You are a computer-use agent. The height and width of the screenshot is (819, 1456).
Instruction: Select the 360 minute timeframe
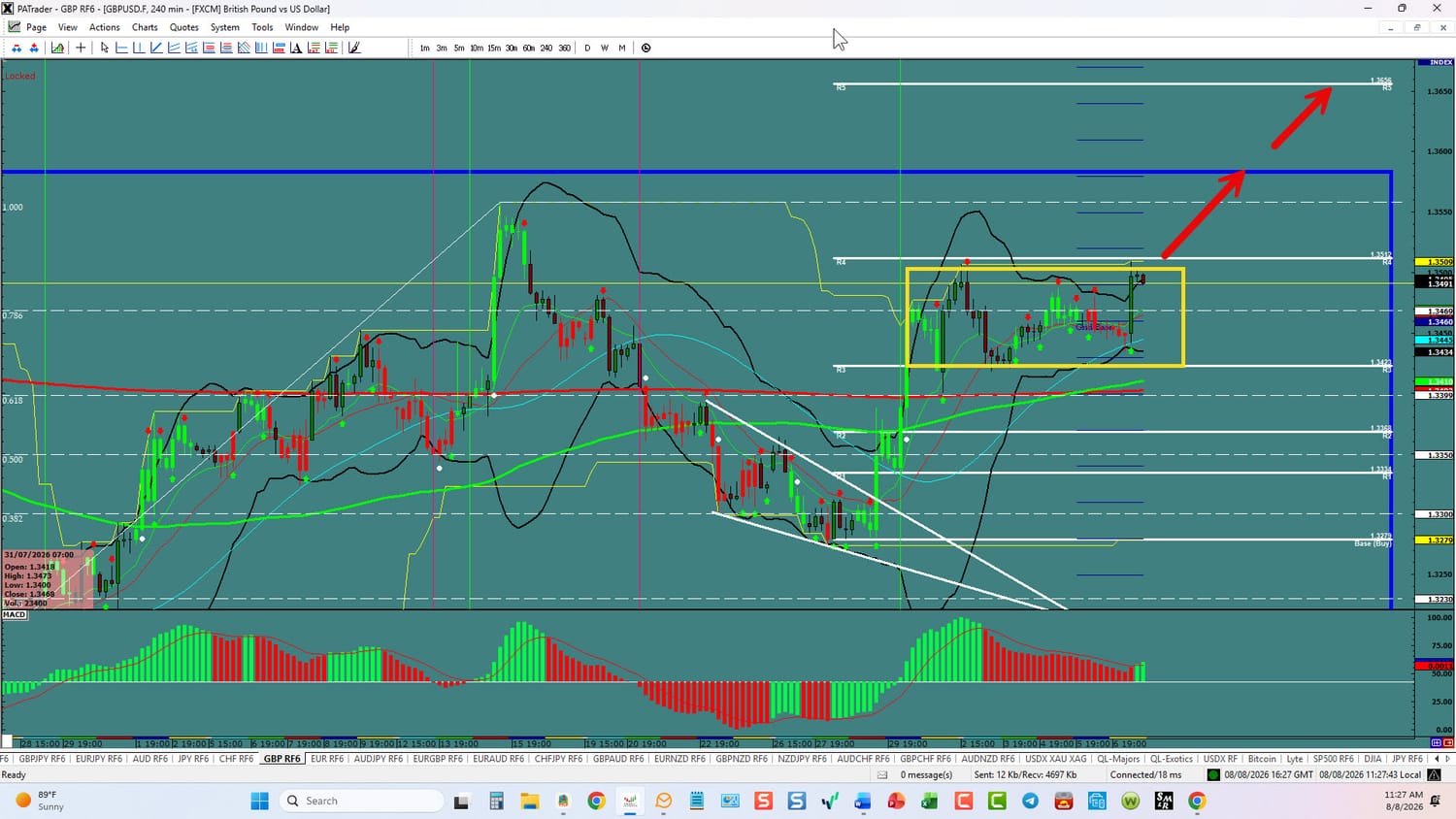point(564,48)
